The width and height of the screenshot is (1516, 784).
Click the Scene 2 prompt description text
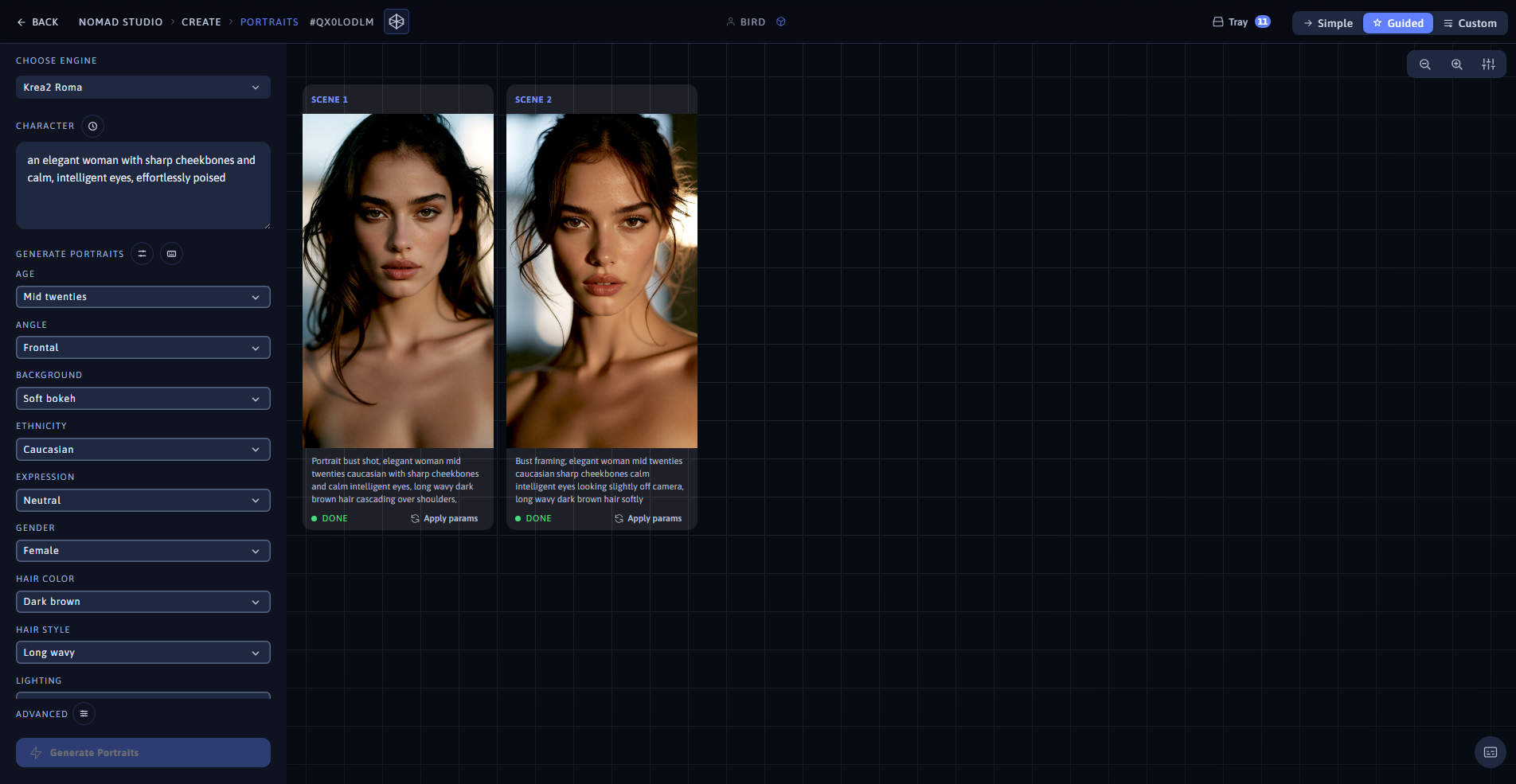point(600,480)
